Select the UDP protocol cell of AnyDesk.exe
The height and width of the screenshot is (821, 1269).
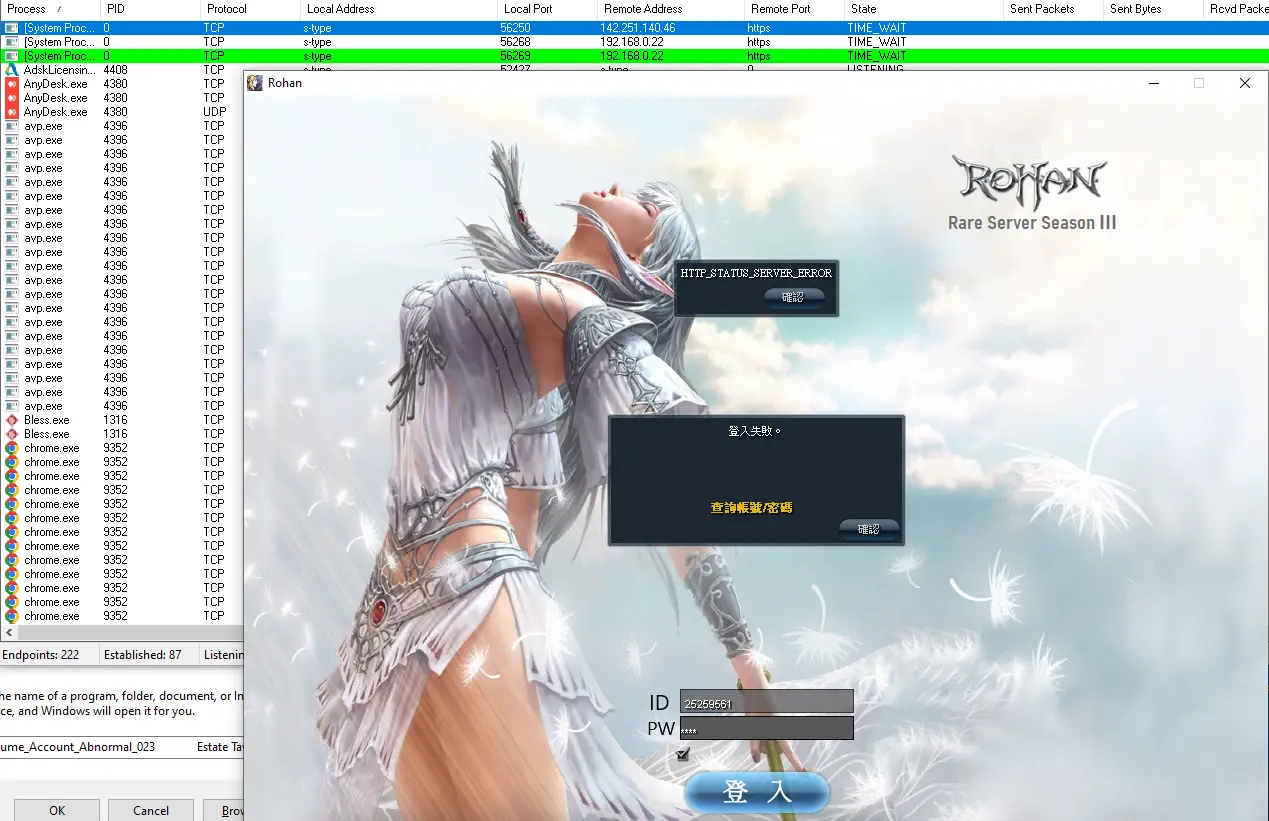(x=214, y=112)
